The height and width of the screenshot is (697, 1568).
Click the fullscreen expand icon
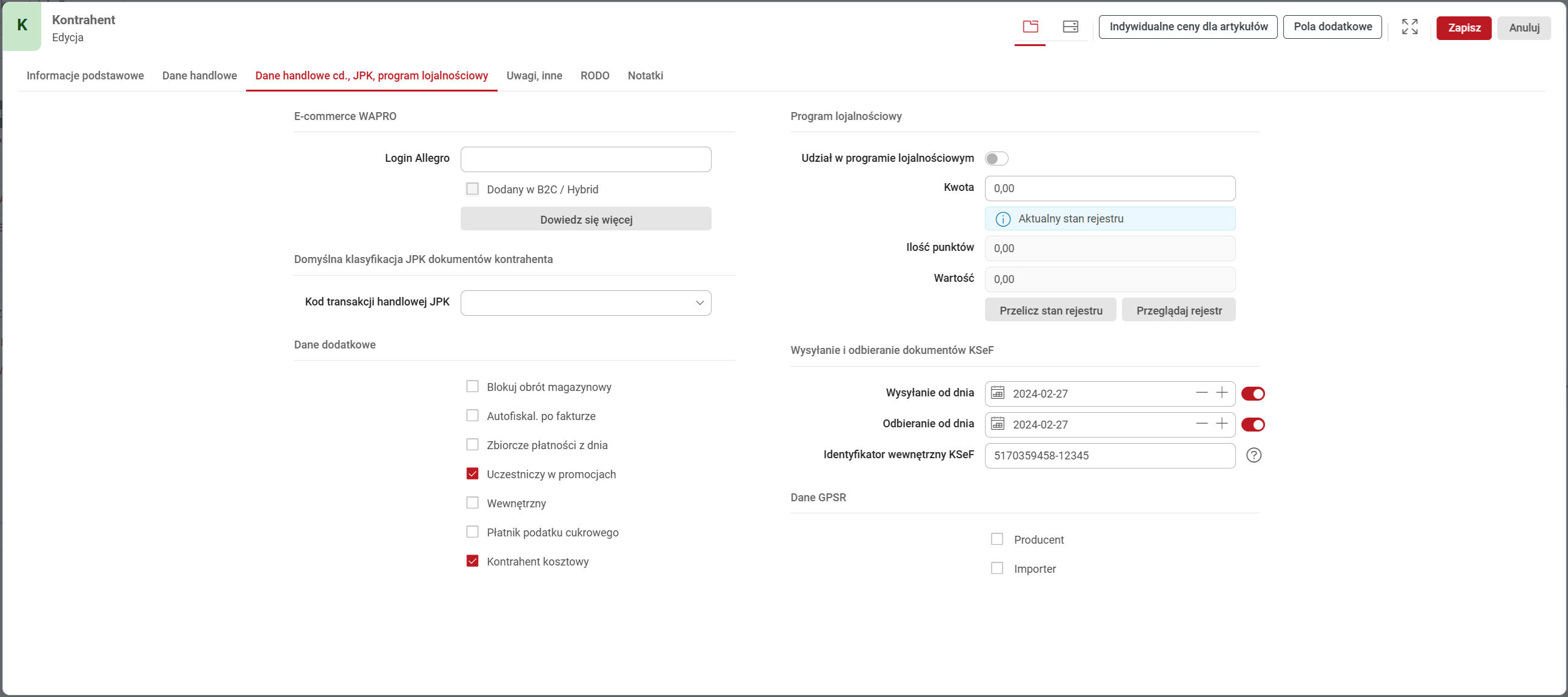click(x=1409, y=27)
